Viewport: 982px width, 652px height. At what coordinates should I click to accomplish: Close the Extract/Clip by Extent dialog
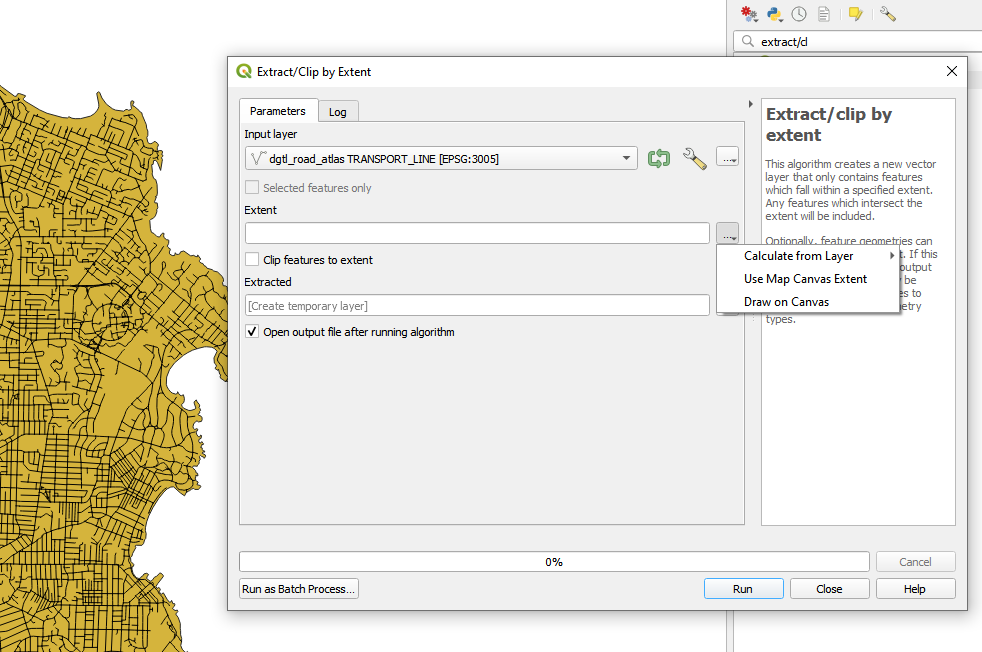click(x=952, y=71)
